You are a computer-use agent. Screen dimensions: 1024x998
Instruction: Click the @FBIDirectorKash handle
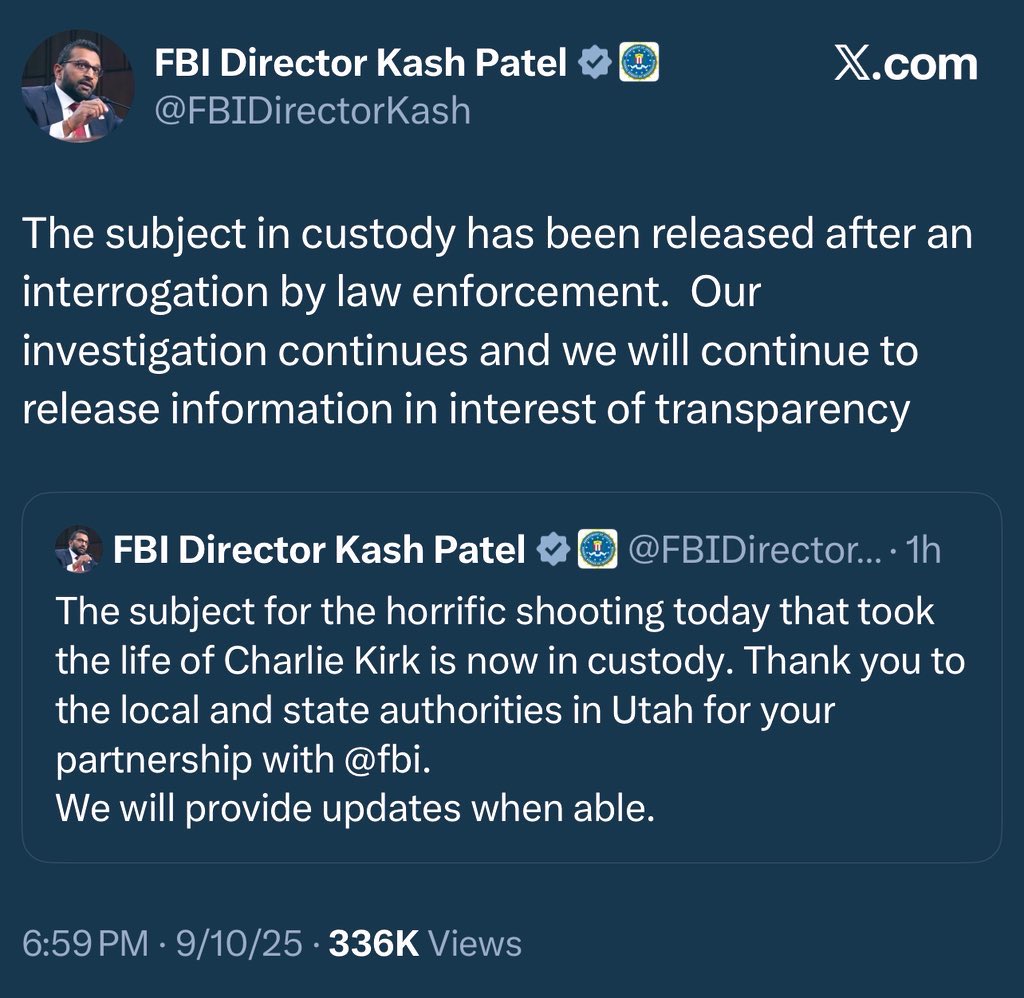312,110
